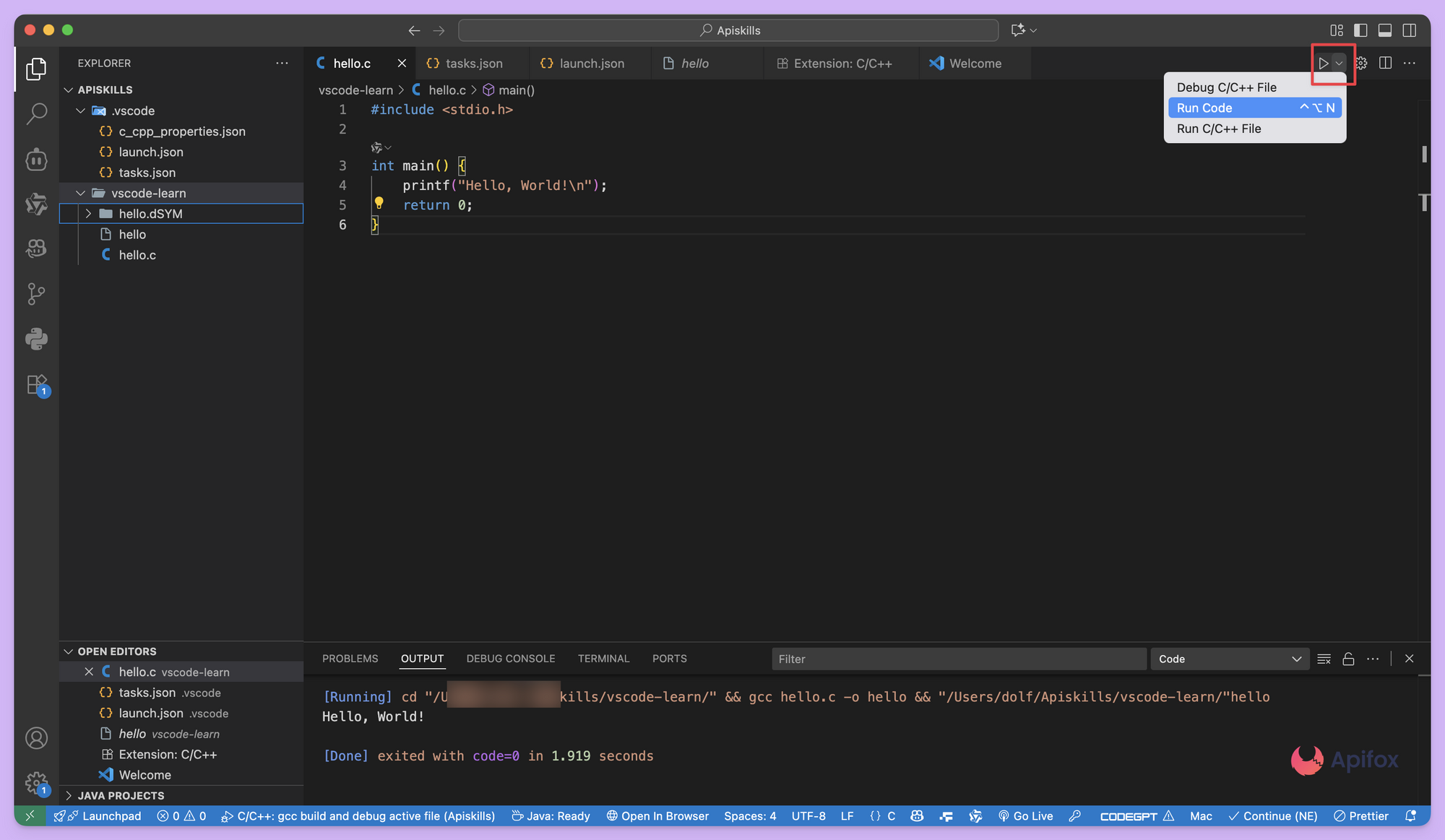The height and width of the screenshot is (840, 1445).
Task: Toggle the primary side bar layout button
Action: (1360, 30)
